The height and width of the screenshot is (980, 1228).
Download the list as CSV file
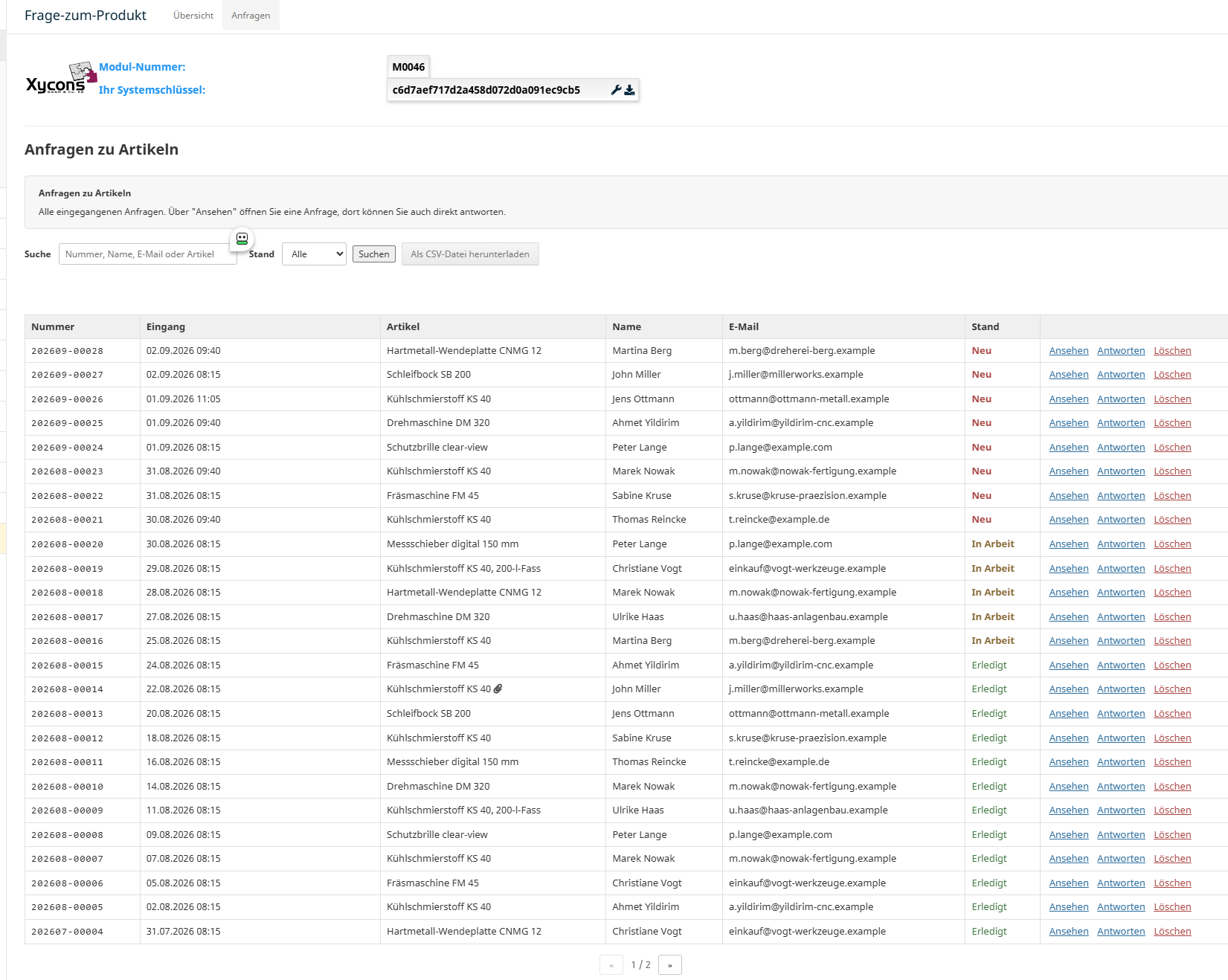click(470, 254)
